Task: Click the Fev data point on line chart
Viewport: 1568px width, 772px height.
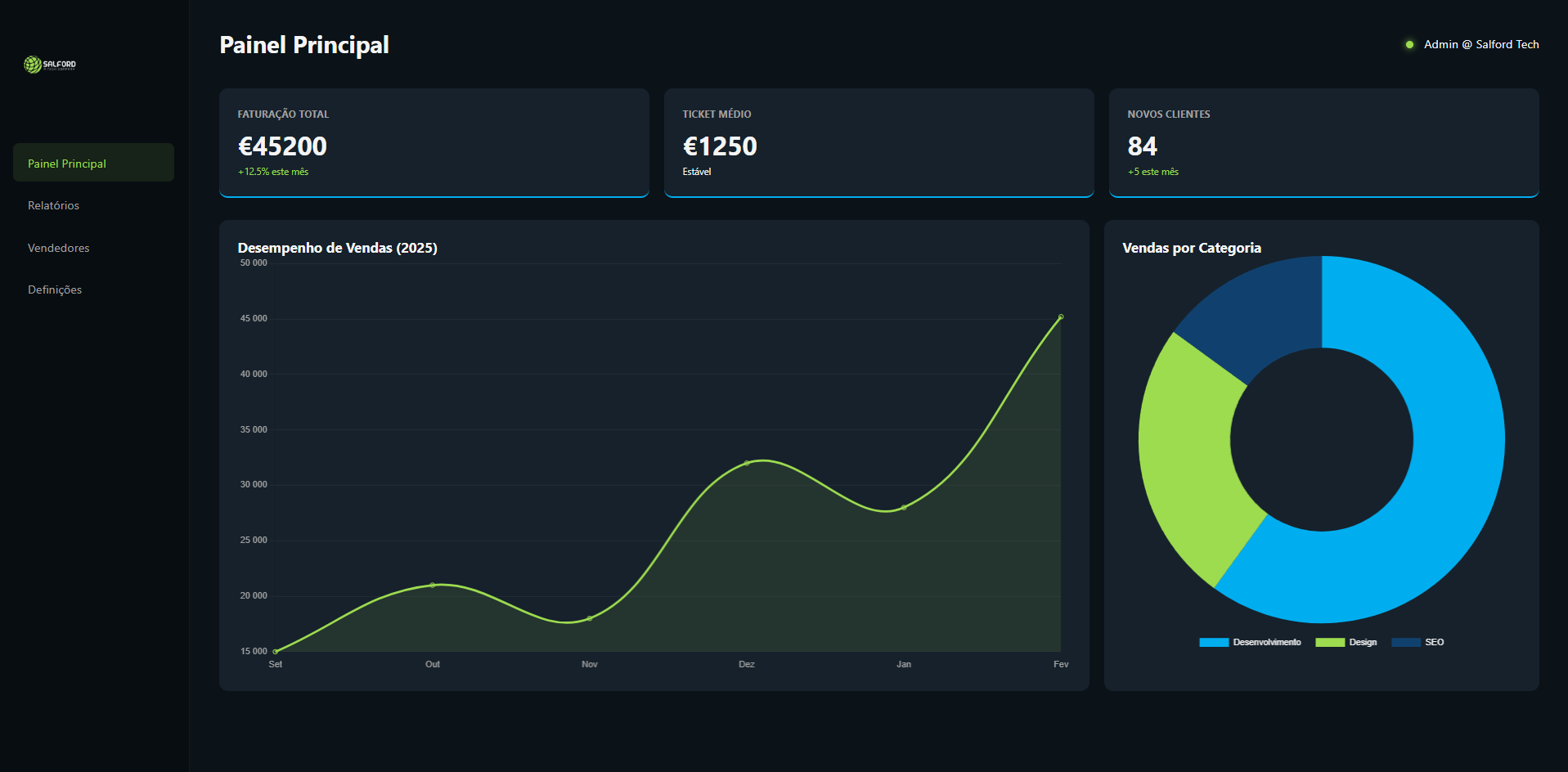Action: tap(1061, 316)
